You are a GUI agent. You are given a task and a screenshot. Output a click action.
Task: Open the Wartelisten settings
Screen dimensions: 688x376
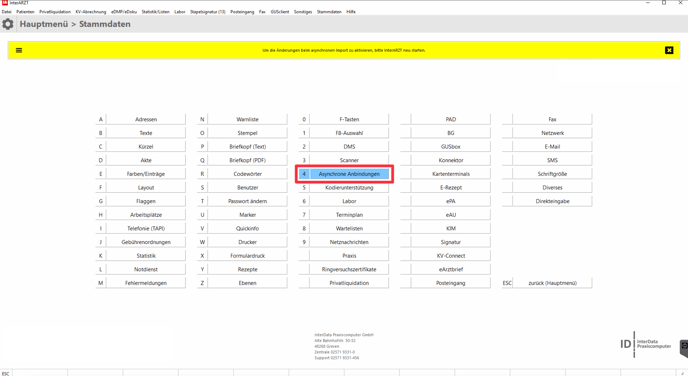349,228
